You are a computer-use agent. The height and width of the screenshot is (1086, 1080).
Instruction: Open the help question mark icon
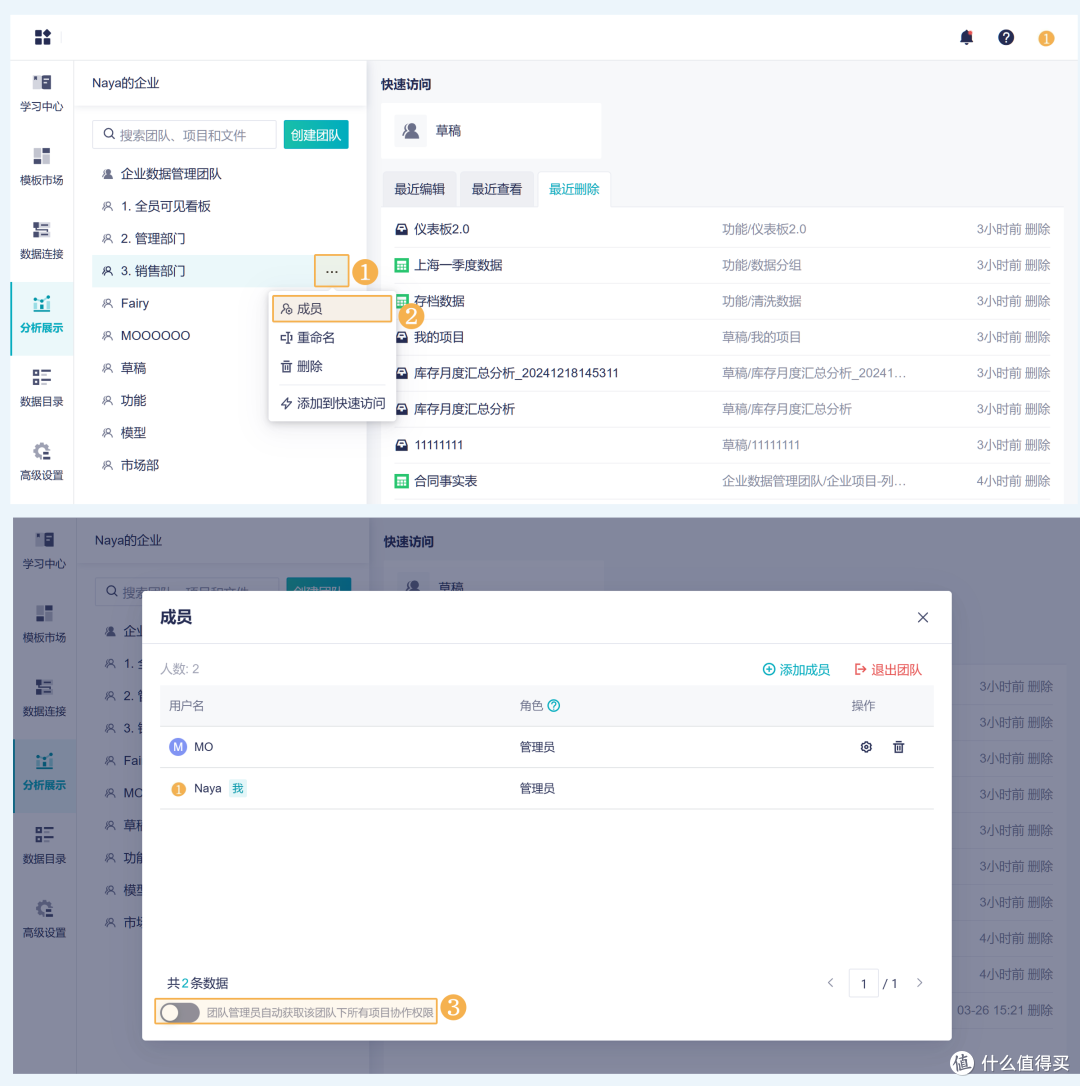[x=1006, y=37]
